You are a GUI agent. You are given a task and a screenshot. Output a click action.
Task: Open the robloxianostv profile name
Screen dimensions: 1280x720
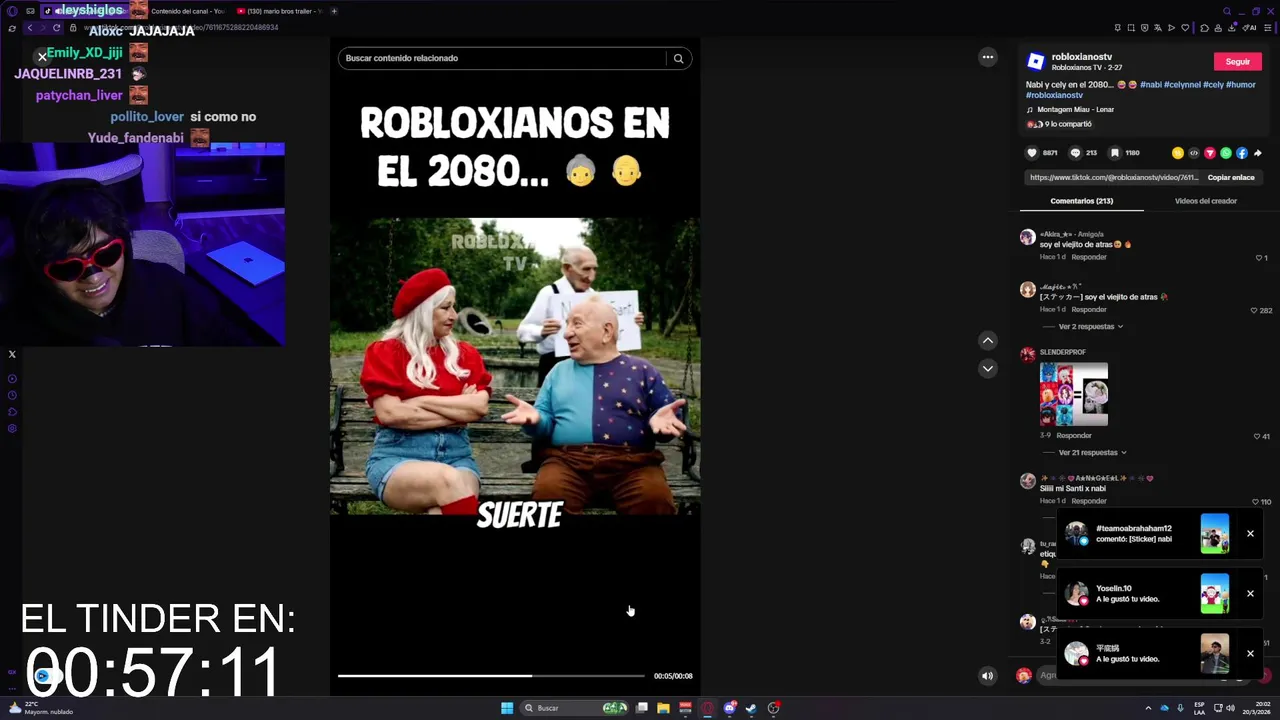pos(1082,57)
